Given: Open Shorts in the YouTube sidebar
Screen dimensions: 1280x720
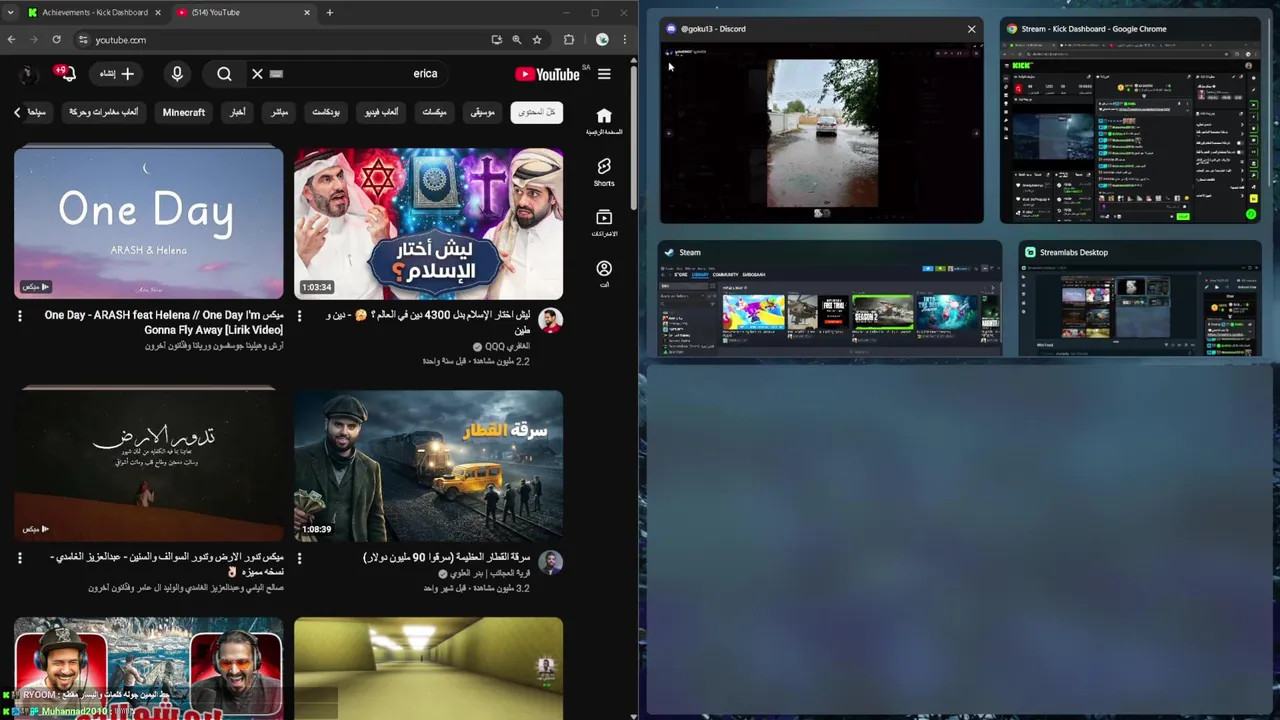Looking at the screenshot, I should coord(604,171).
